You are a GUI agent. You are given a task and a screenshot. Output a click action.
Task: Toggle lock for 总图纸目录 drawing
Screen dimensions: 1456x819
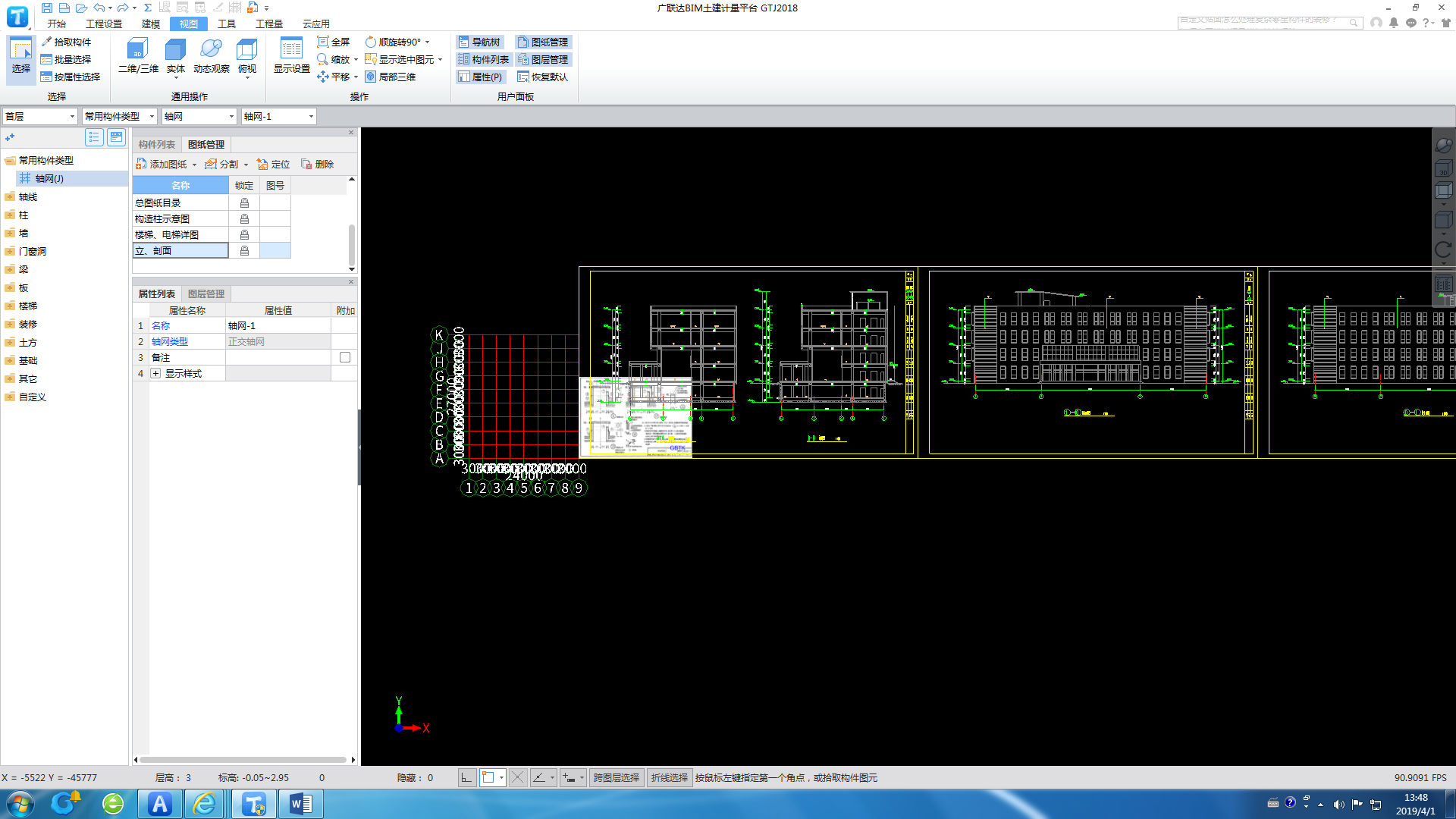[x=244, y=202]
